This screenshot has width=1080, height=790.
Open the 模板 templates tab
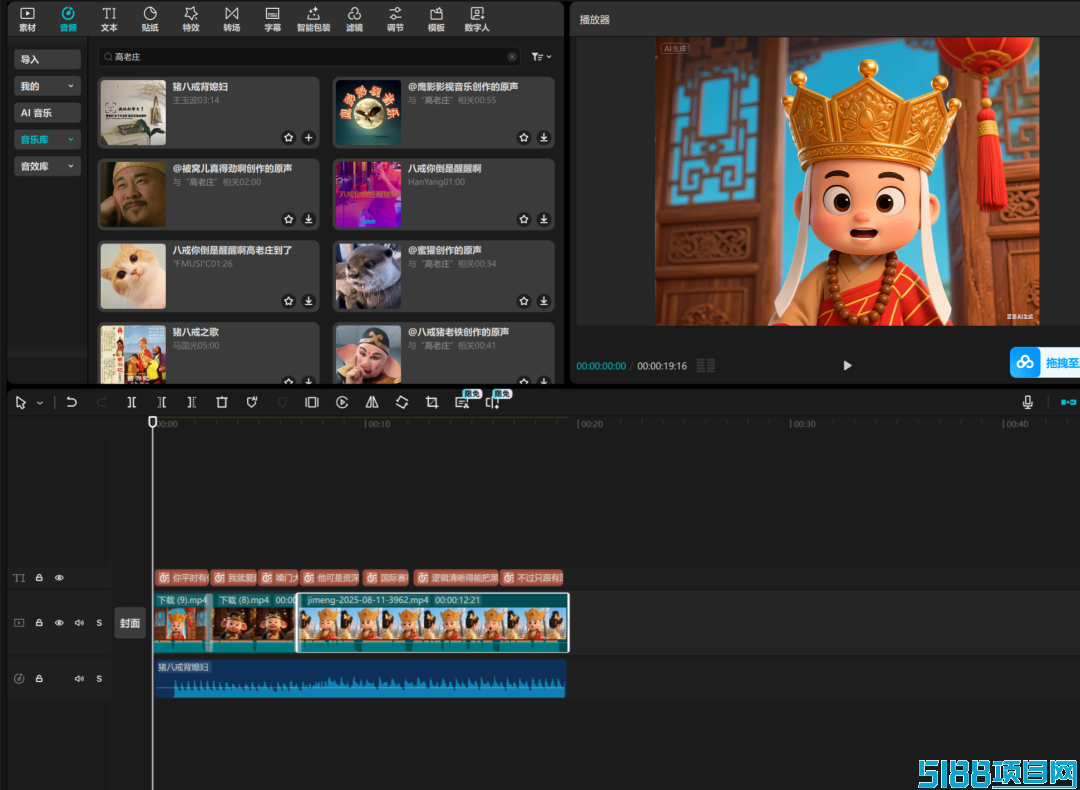[436, 19]
